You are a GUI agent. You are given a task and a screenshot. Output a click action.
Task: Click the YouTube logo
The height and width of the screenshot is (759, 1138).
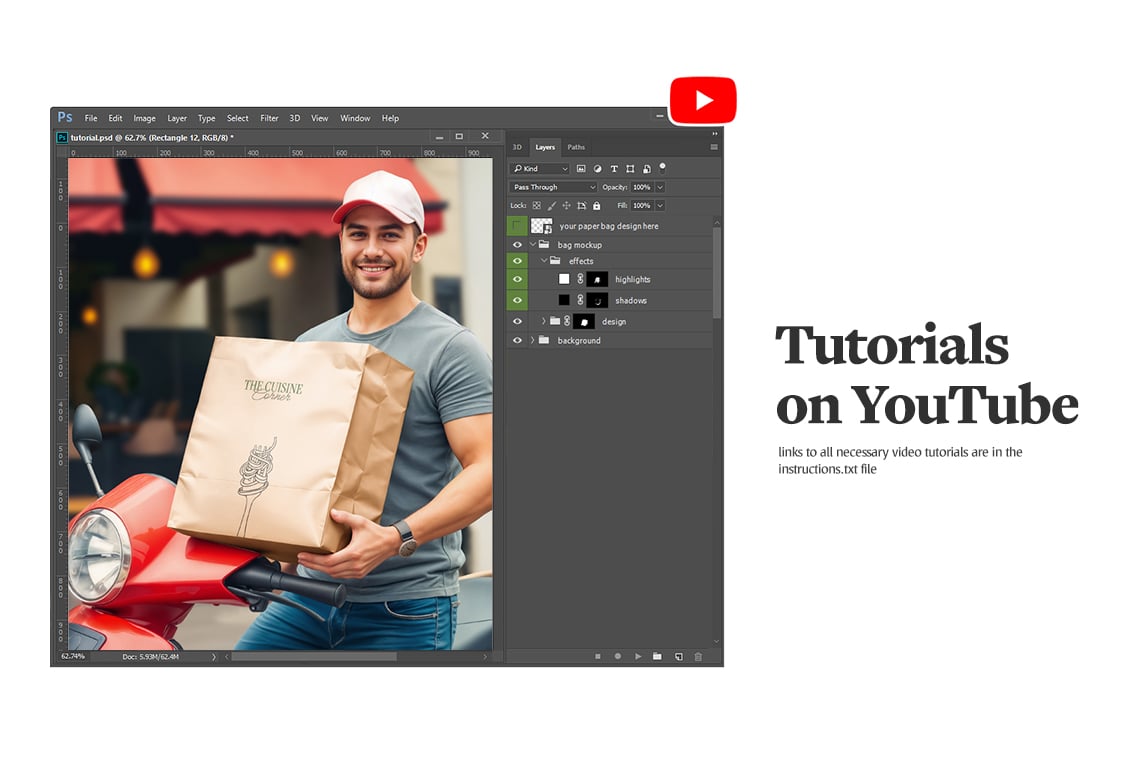tap(703, 100)
